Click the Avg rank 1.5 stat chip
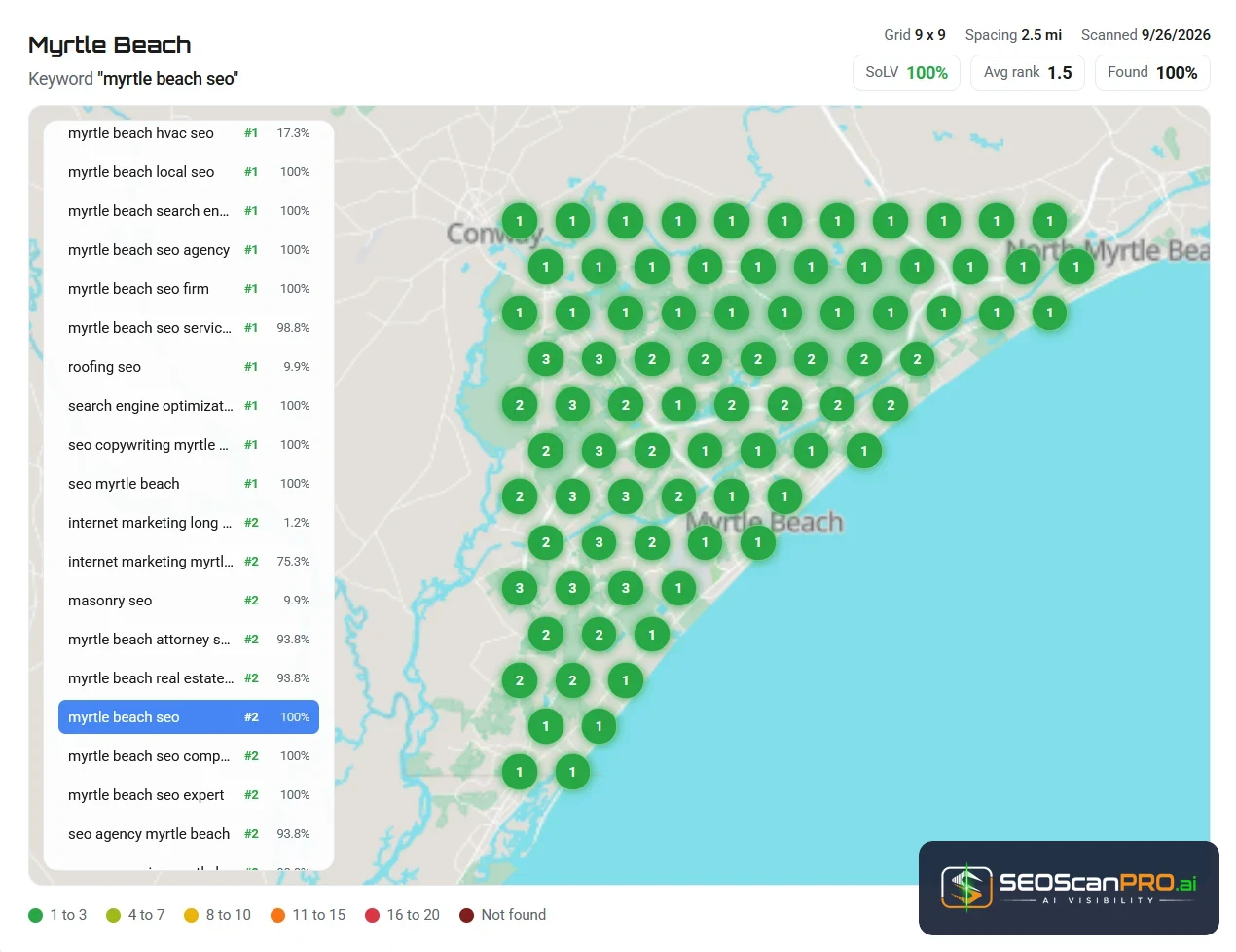 [1028, 73]
